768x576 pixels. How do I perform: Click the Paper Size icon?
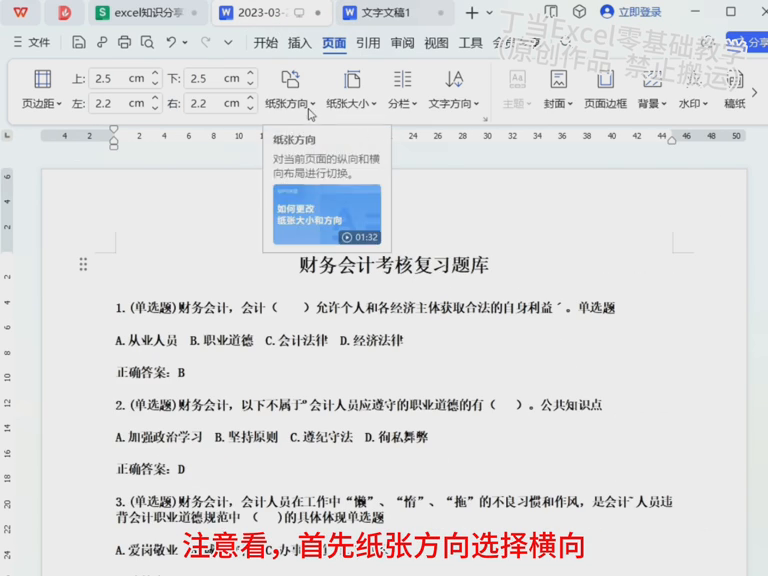coord(352,79)
